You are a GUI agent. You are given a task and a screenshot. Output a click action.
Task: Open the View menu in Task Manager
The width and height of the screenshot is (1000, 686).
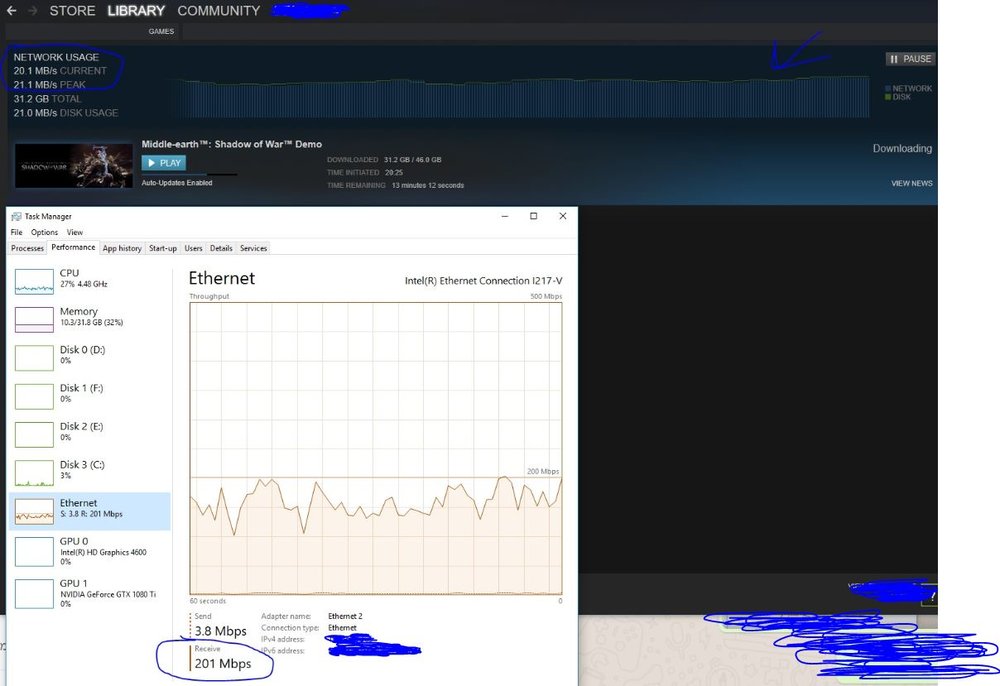[75, 233]
